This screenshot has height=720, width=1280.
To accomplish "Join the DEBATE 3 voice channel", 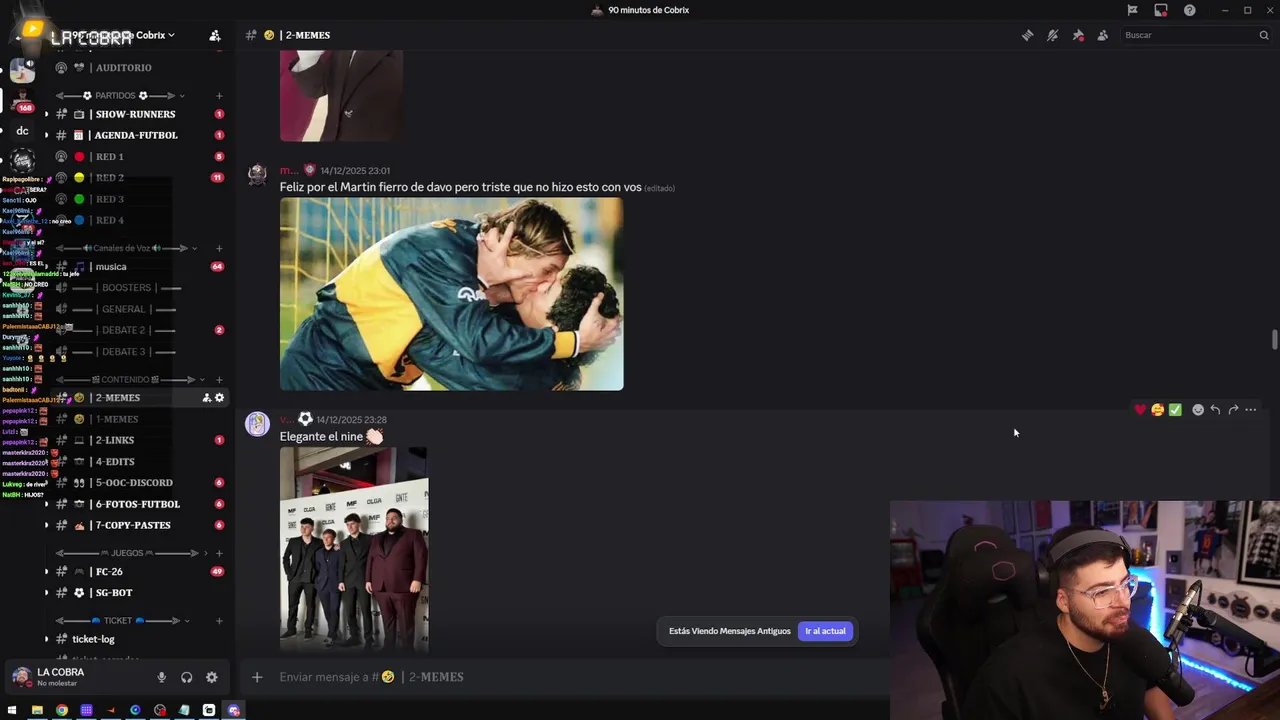I will click(124, 352).
